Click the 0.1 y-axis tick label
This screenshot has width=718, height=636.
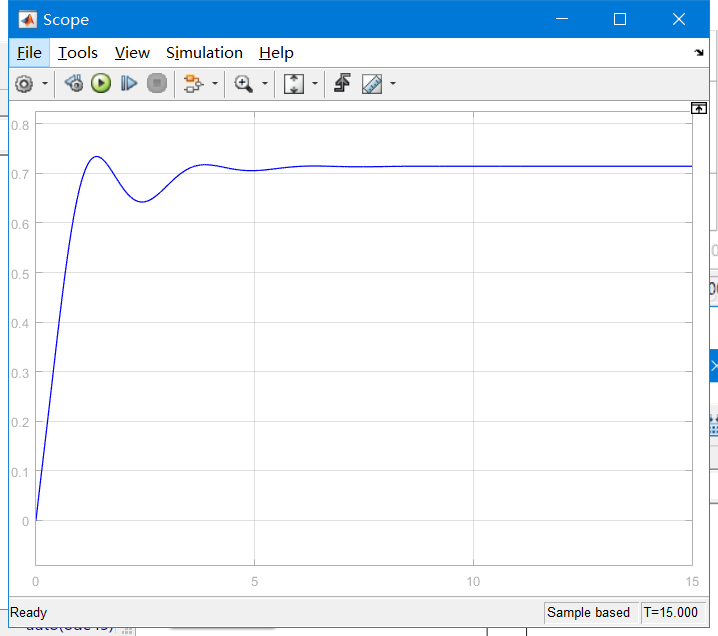click(20, 472)
